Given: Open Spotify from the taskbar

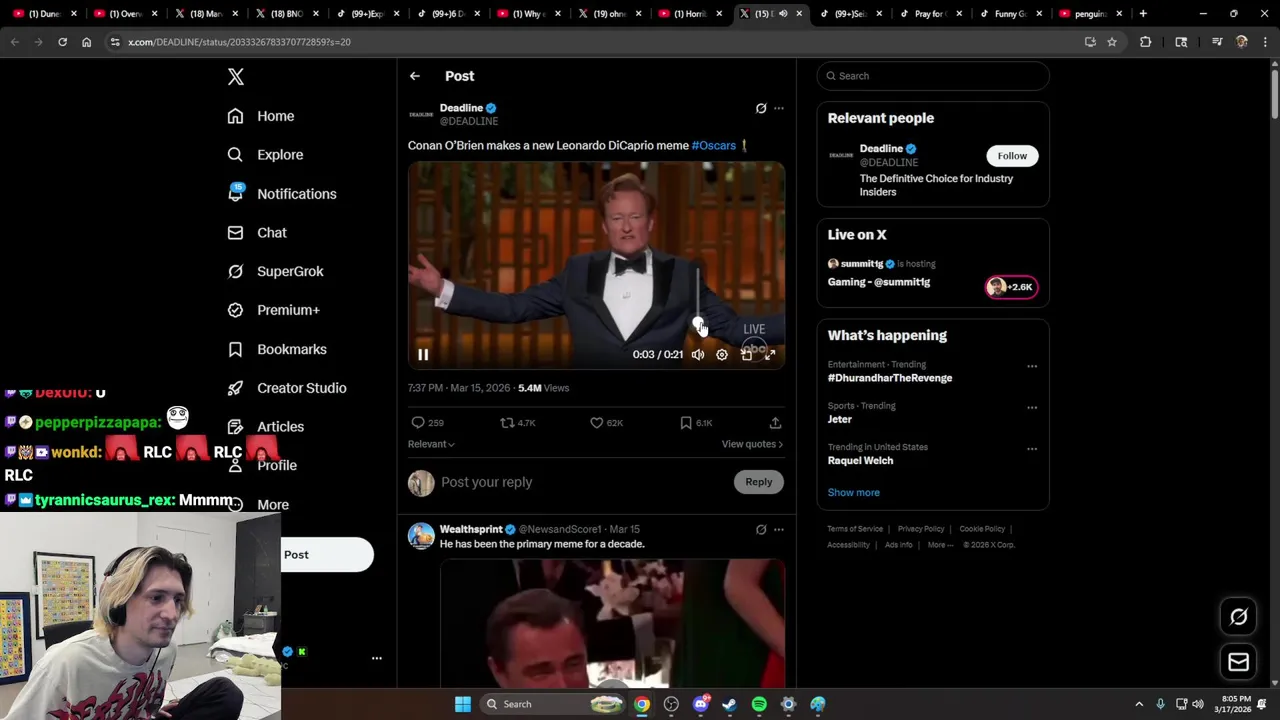Looking at the screenshot, I should pos(759,704).
